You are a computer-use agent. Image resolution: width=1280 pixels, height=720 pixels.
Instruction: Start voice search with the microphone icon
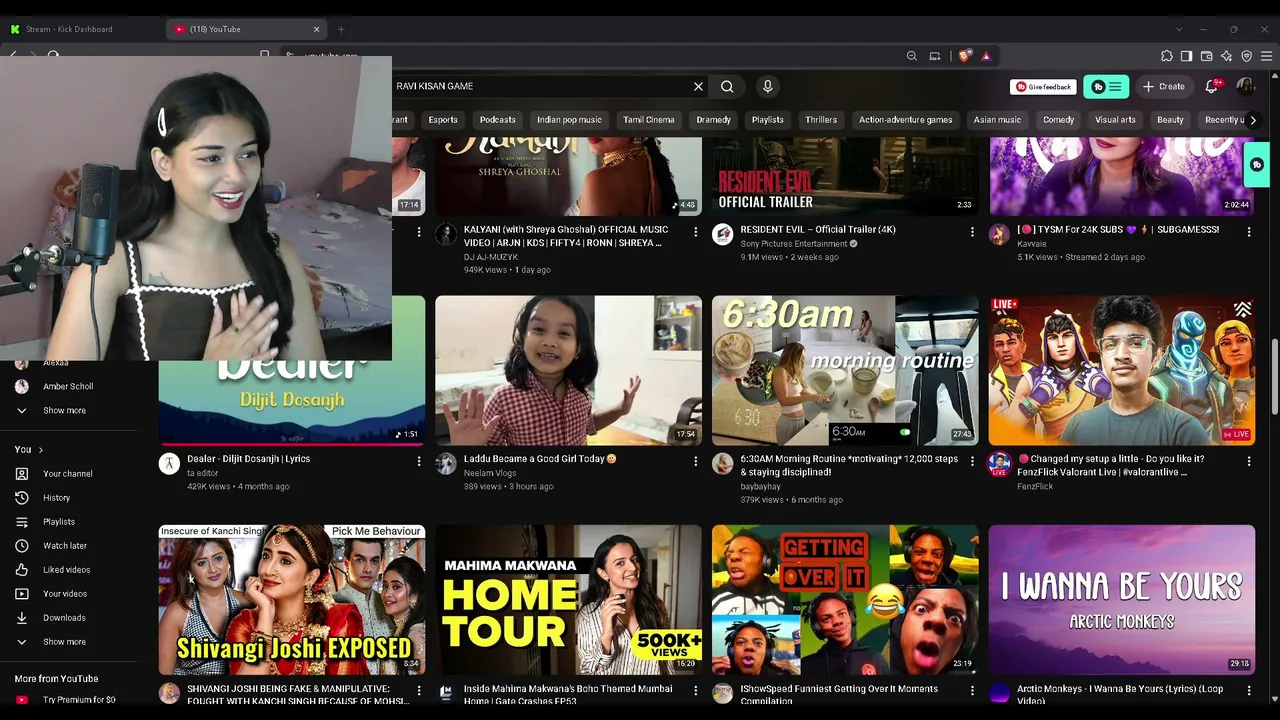tap(768, 87)
